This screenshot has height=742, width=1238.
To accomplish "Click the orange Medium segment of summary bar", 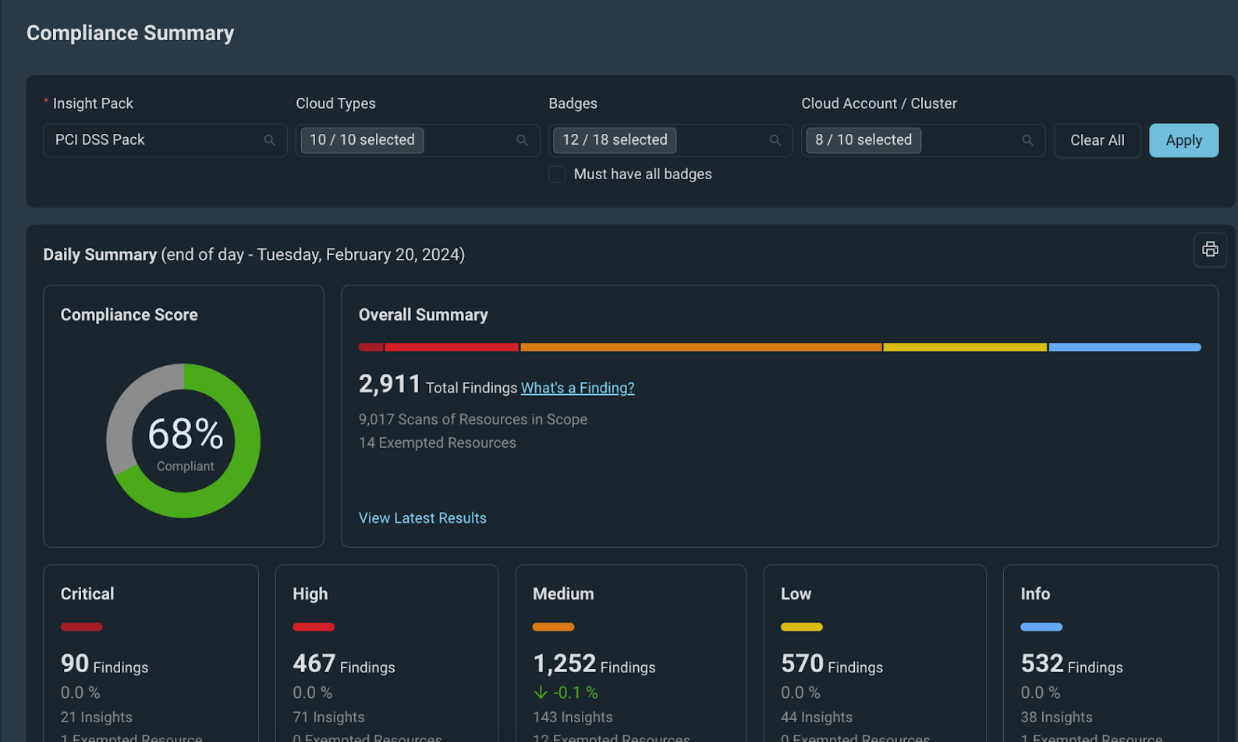I will click(x=700, y=347).
